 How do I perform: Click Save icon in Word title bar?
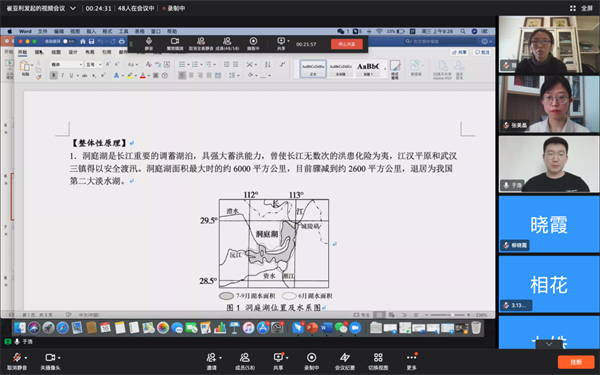91,41
